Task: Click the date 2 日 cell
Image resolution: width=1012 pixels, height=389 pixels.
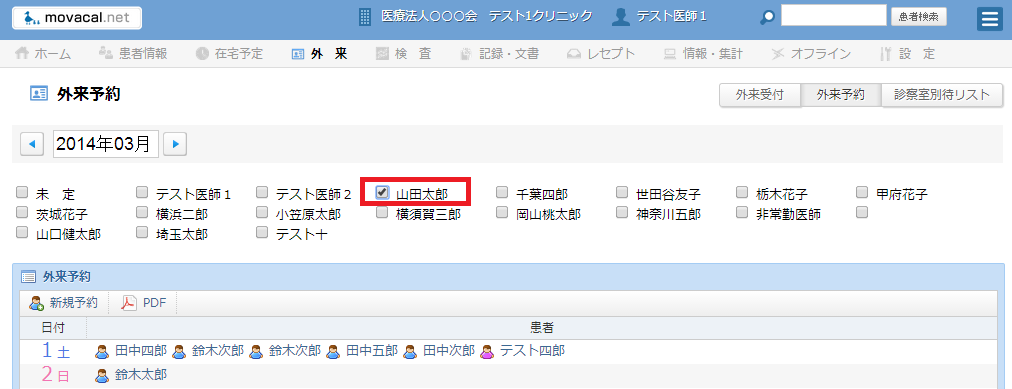Action: (x=54, y=375)
